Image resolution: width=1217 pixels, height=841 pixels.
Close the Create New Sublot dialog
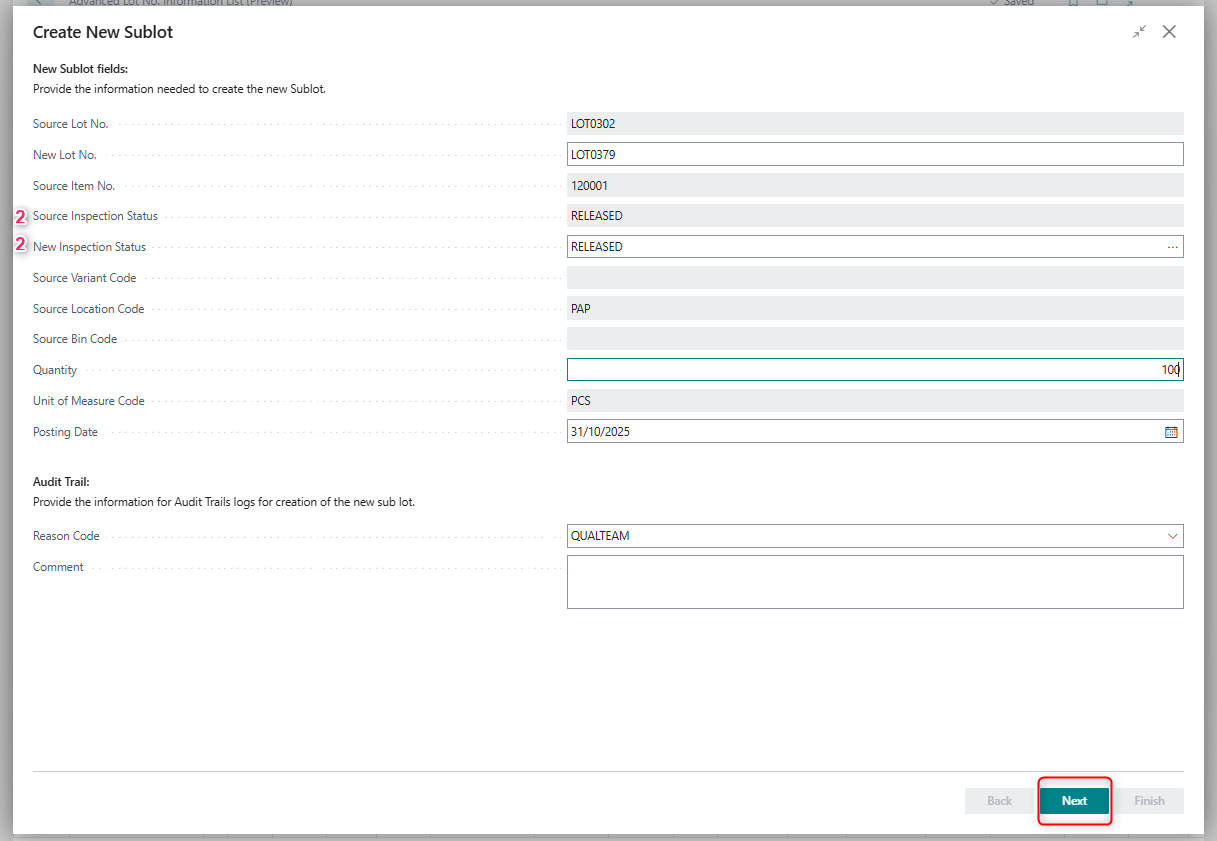click(x=1169, y=32)
